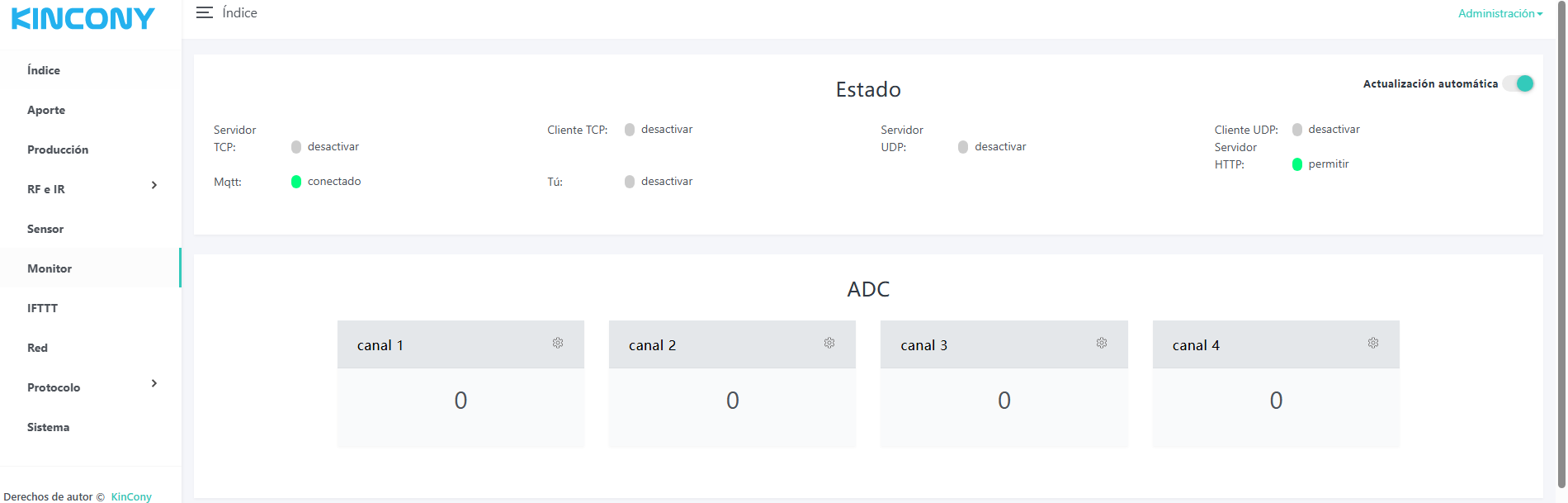
Task: Open the Administración dropdown
Action: pyautogui.click(x=1500, y=13)
